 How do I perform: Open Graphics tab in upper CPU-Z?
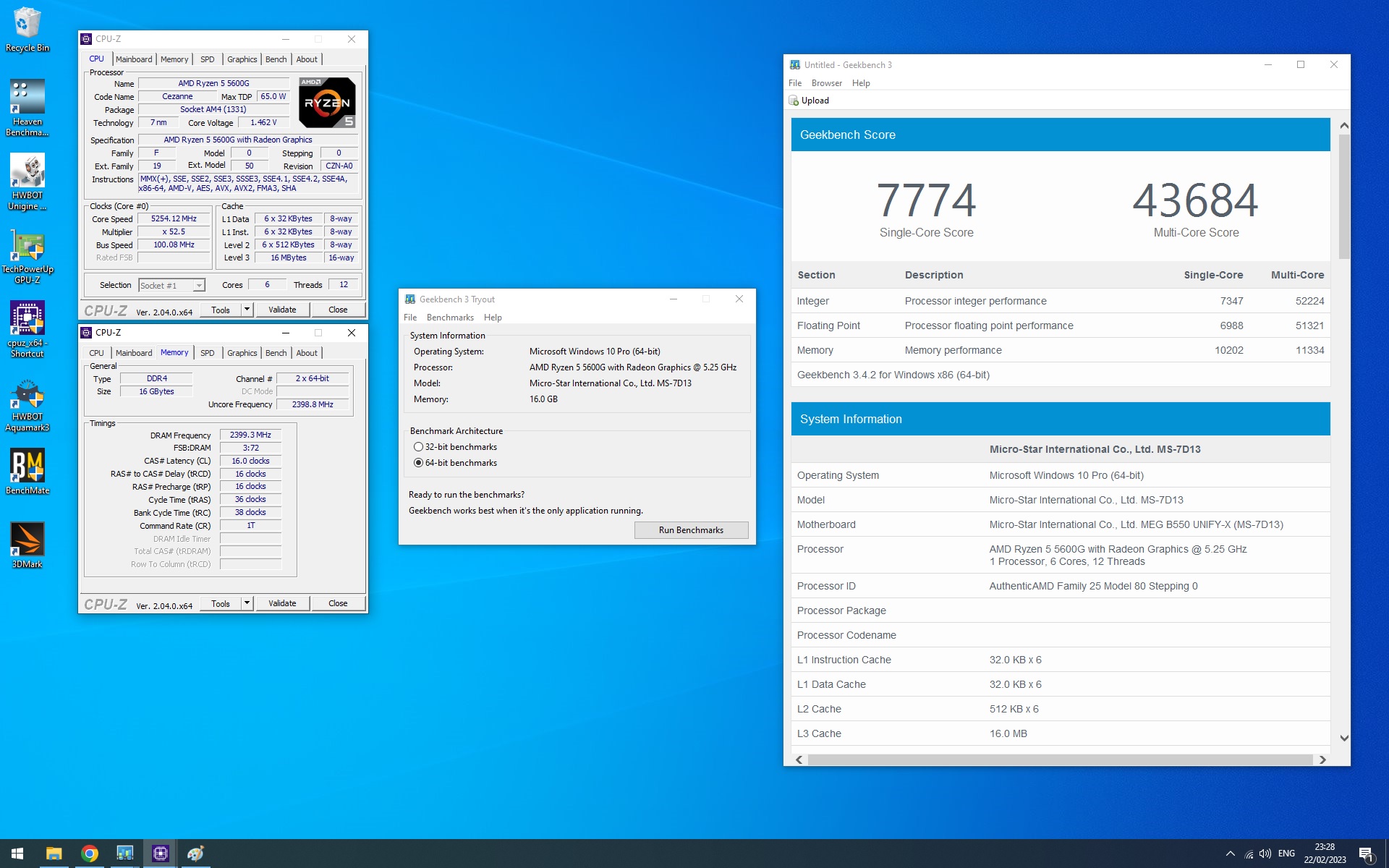coord(242,59)
